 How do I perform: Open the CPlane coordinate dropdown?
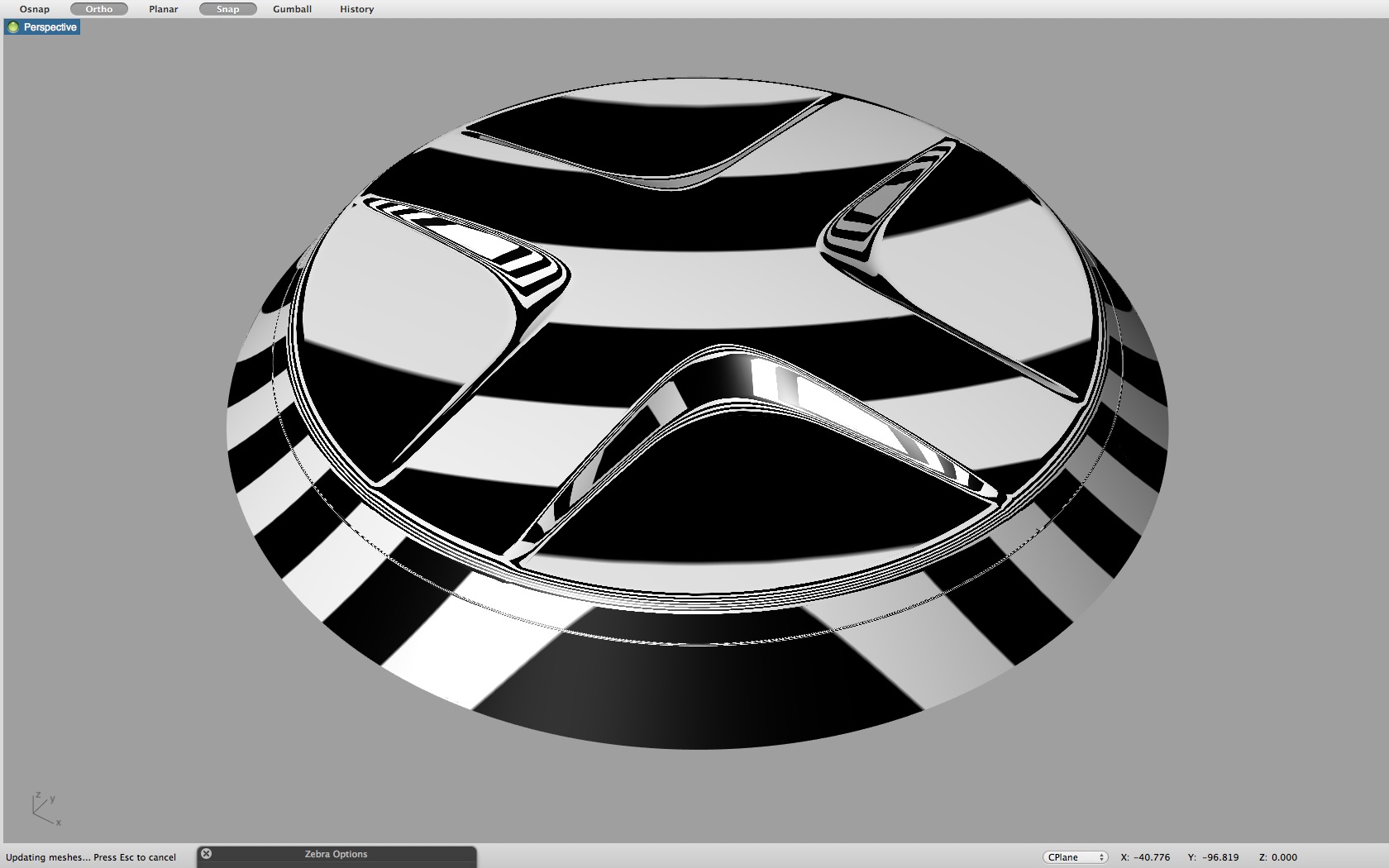(x=1076, y=857)
